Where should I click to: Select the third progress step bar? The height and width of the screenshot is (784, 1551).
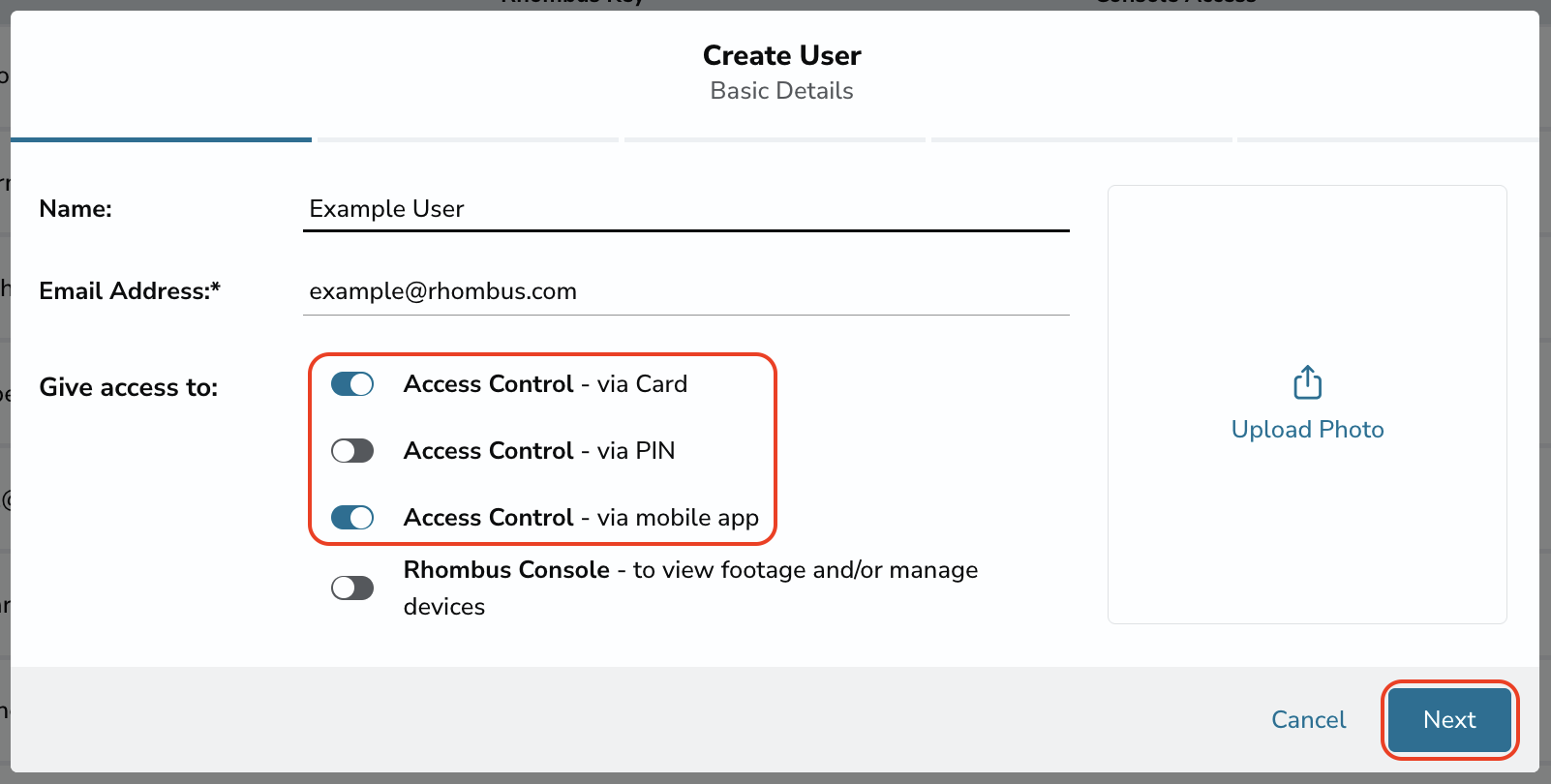click(775, 139)
